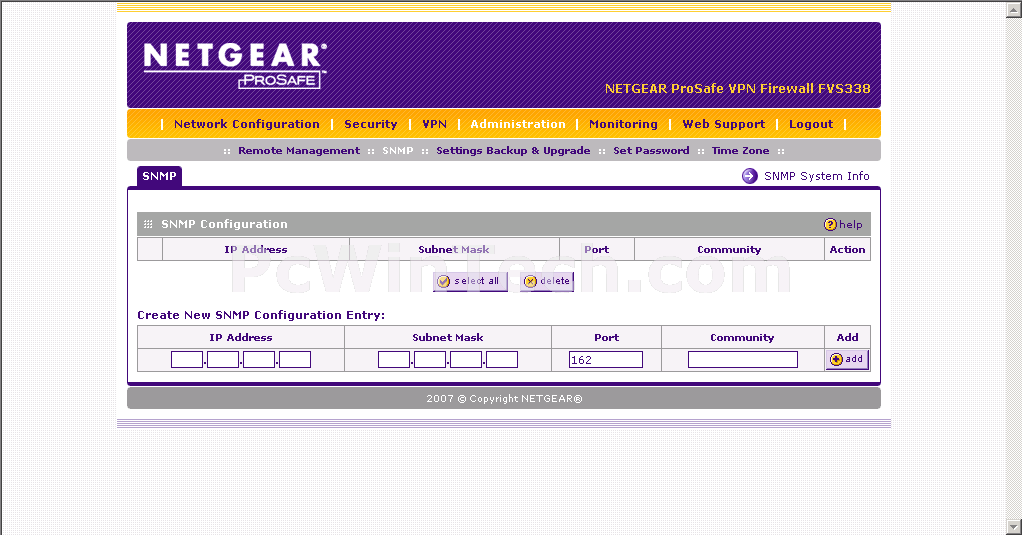Open the Monitoring menu
The width and height of the screenshot is (1022, 535).
click(x=623, y=124)
